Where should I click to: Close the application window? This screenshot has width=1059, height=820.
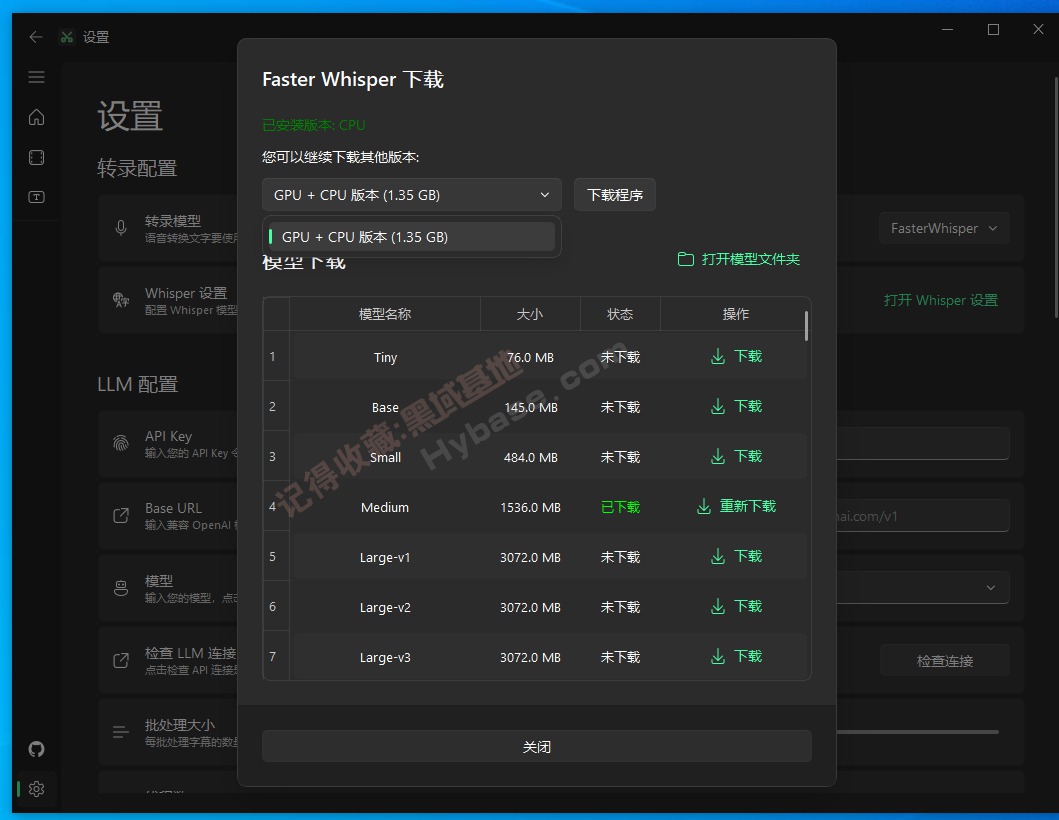1039,30
